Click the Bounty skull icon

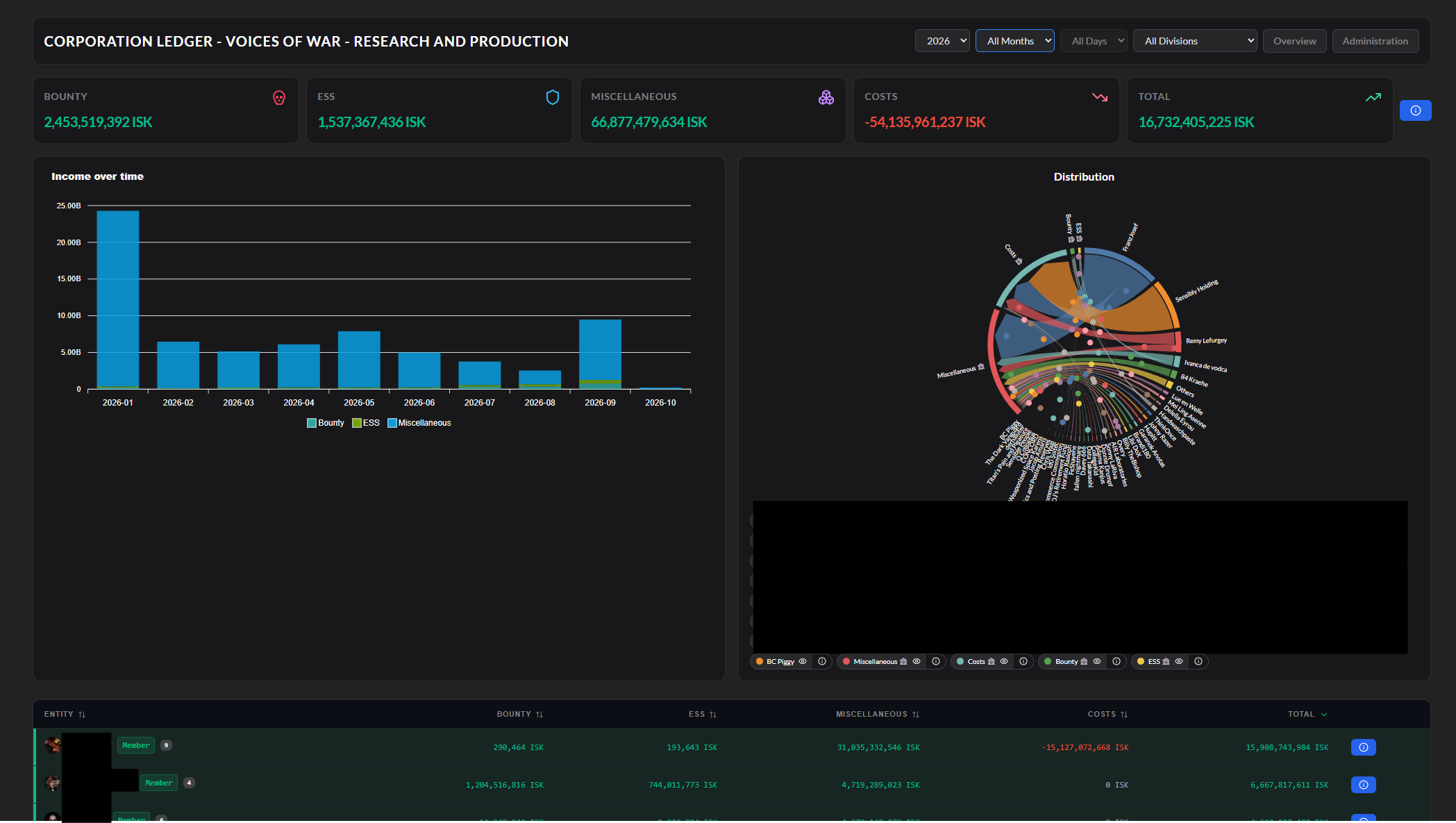[x=279, y=98]
